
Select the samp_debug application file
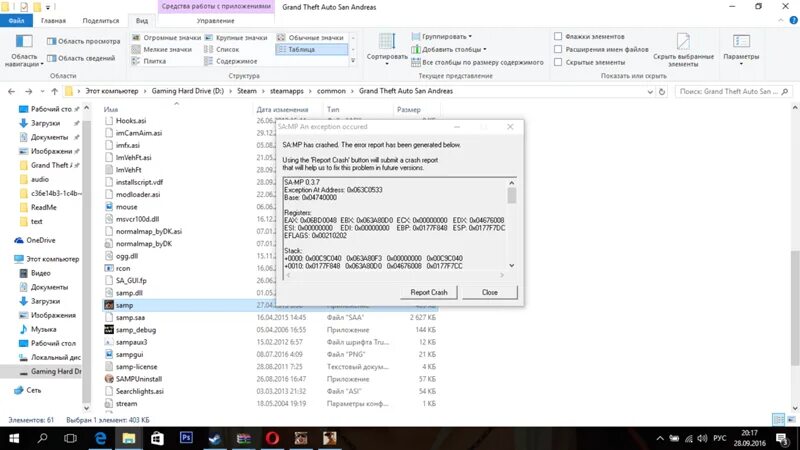point(136,330)
